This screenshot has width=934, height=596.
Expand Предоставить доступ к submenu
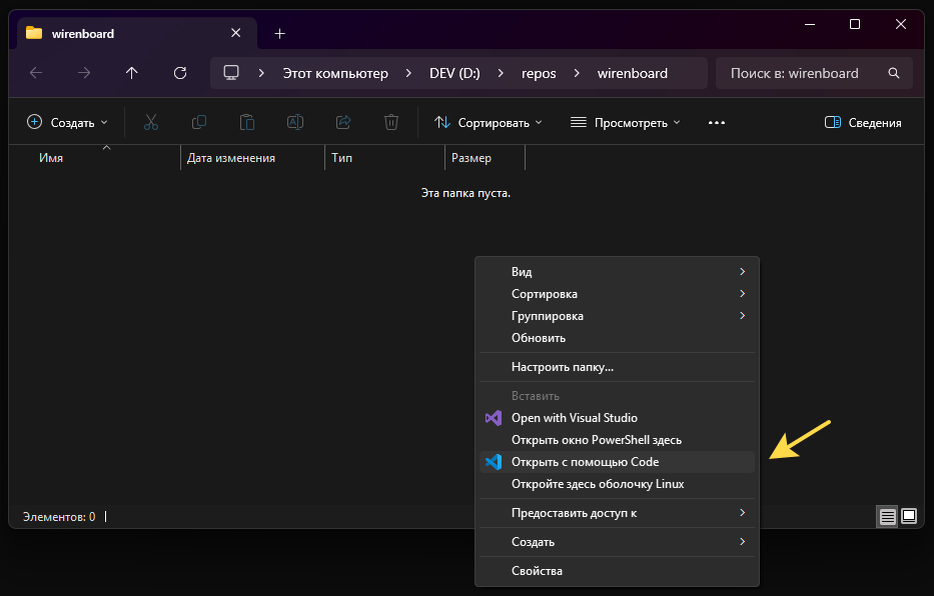(617, 513)
